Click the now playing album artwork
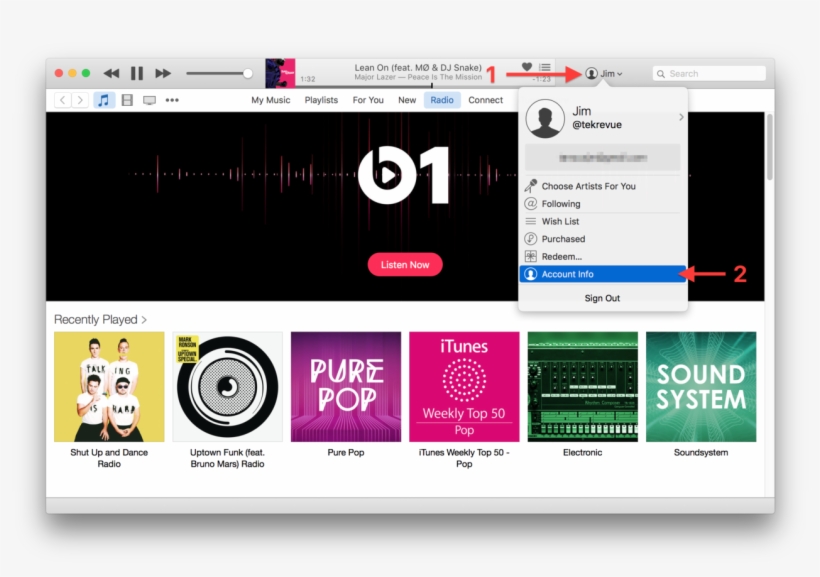Image resolution: width=820 pixels, height=577 pixels. click(x=280, y=73)
